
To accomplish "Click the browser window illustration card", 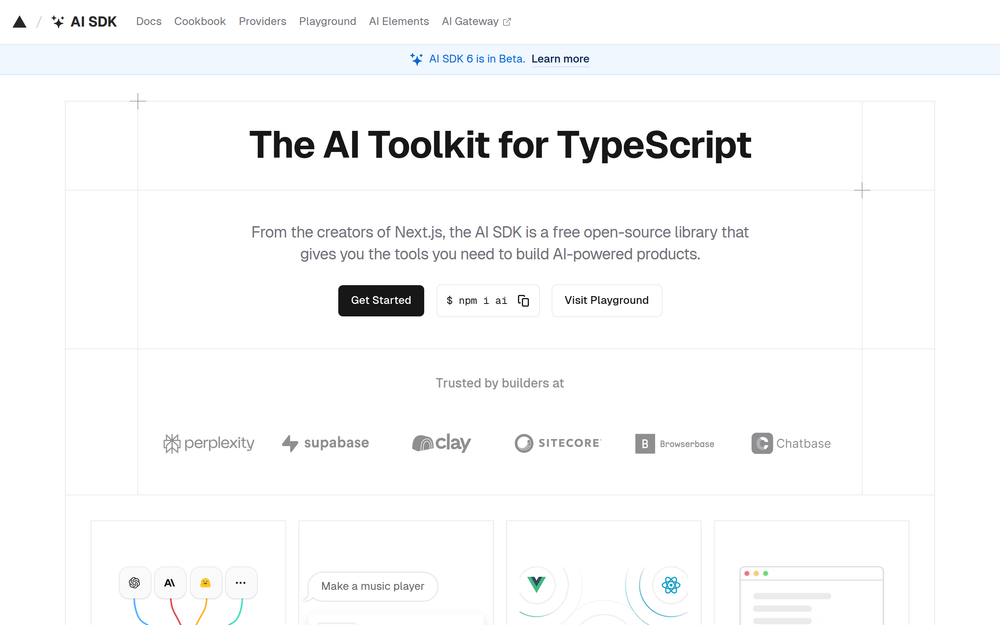I will point(811,573).
